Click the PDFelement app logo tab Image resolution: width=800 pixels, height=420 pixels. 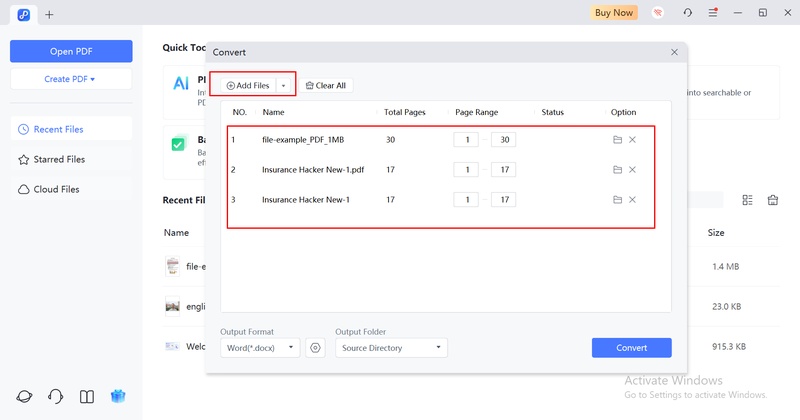[23, 15]
